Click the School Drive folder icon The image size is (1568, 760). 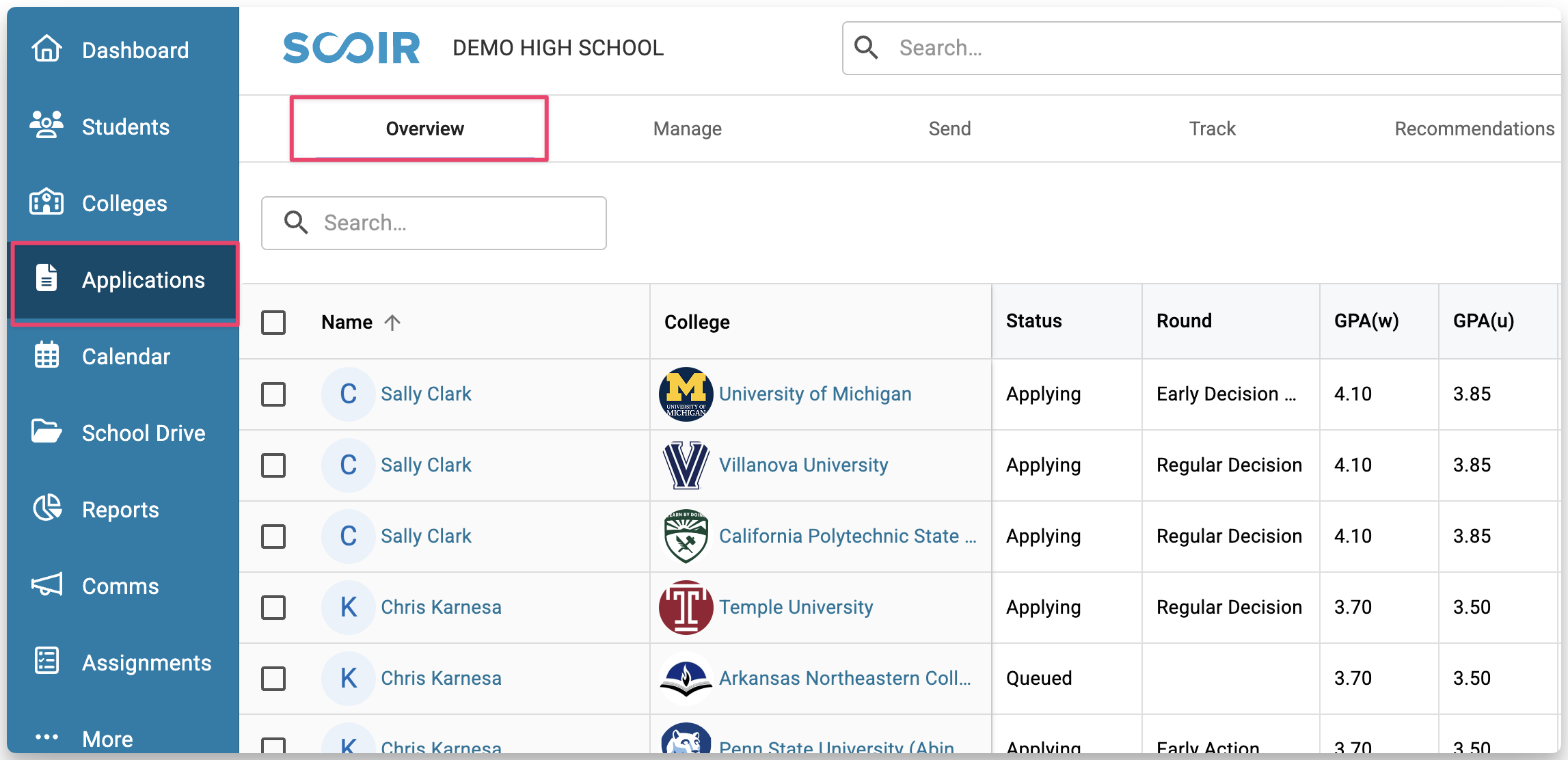[x=46, y=432]
